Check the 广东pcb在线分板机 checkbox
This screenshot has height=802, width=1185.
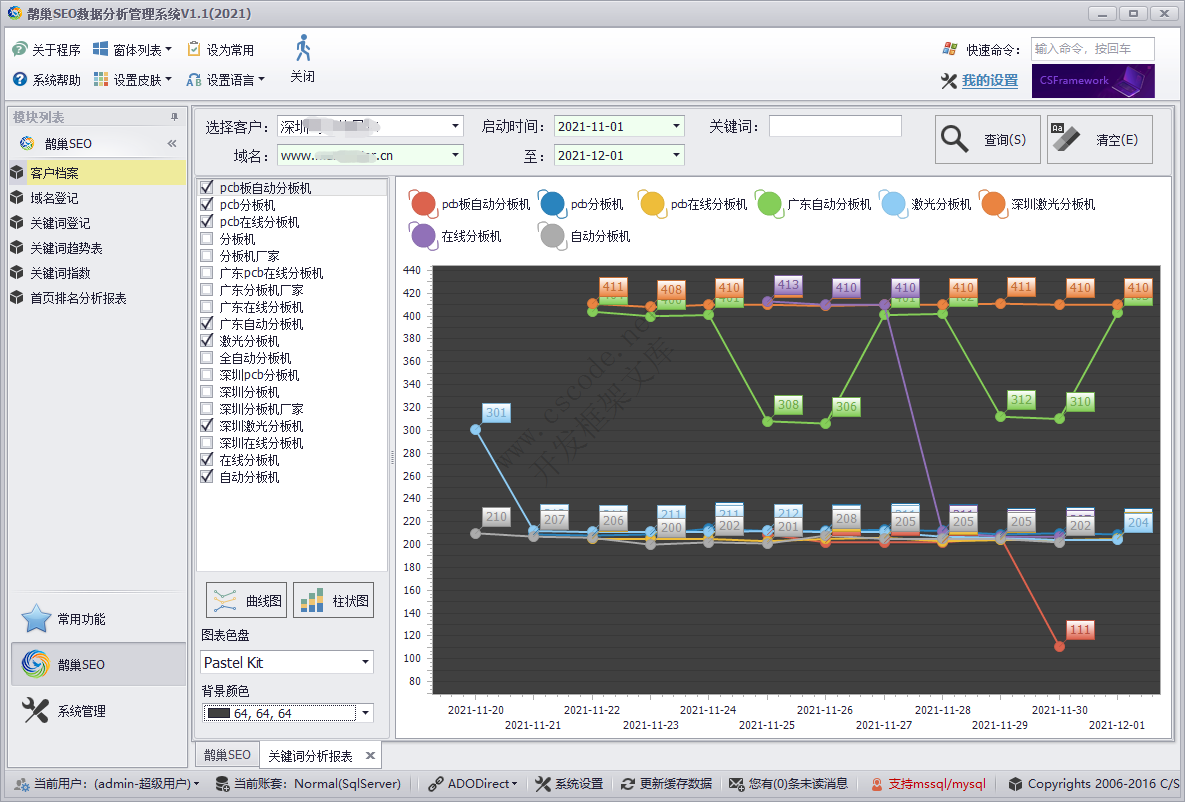[x=206, y=273]
